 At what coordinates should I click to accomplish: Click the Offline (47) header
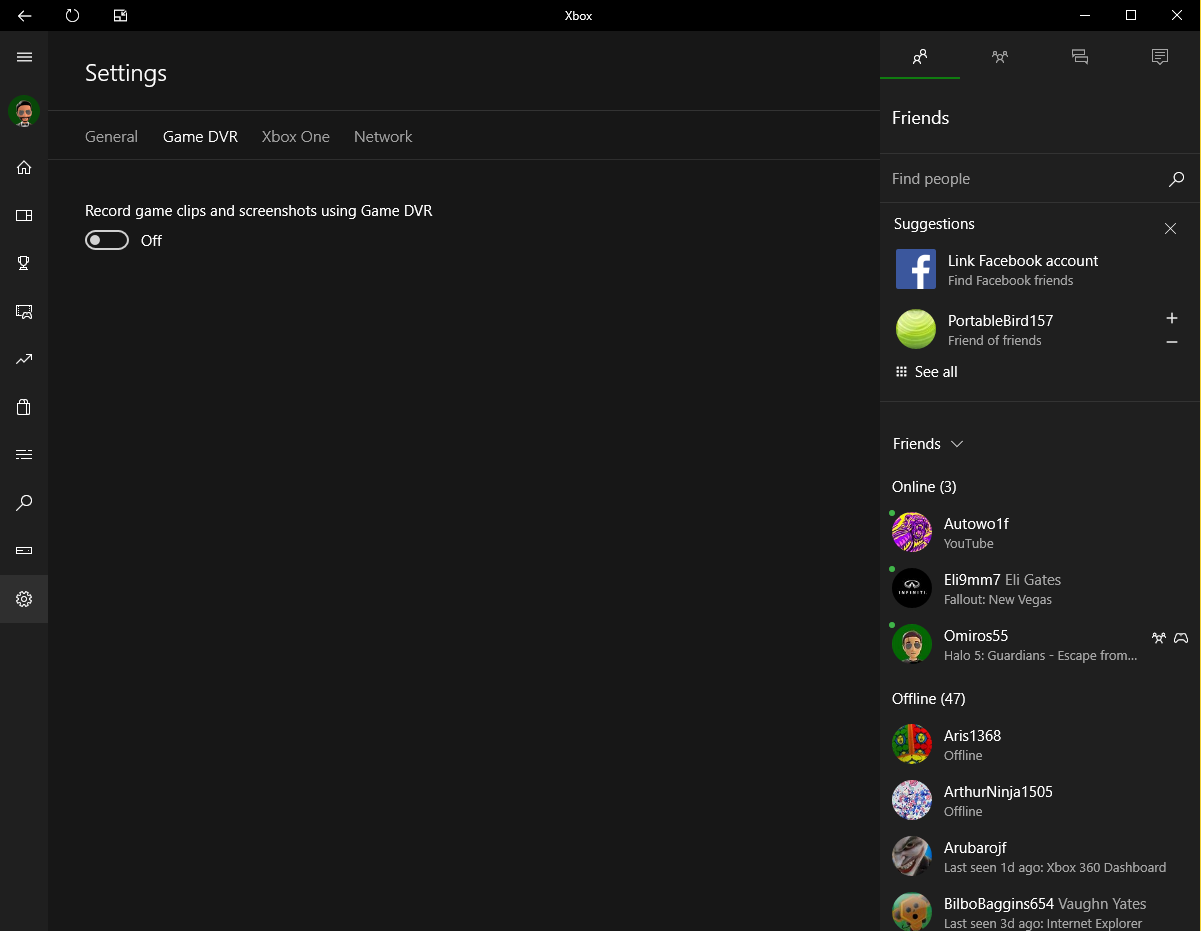point(928,699)
